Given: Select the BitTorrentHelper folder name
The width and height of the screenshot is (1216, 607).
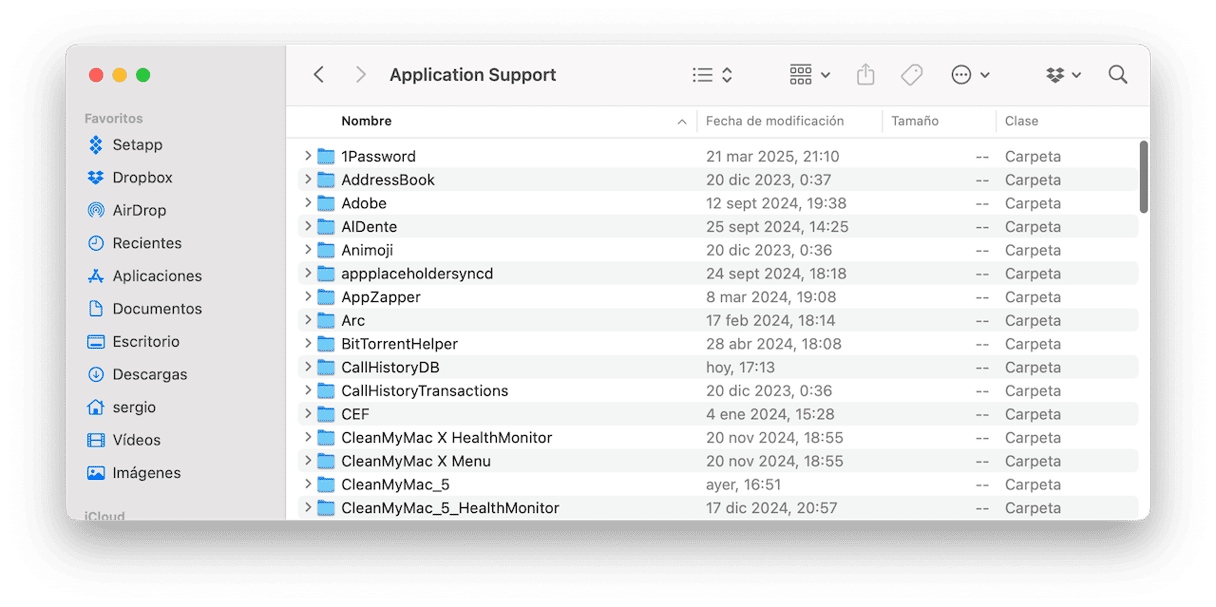Looking at the screenshot, I should coord(399,344).
